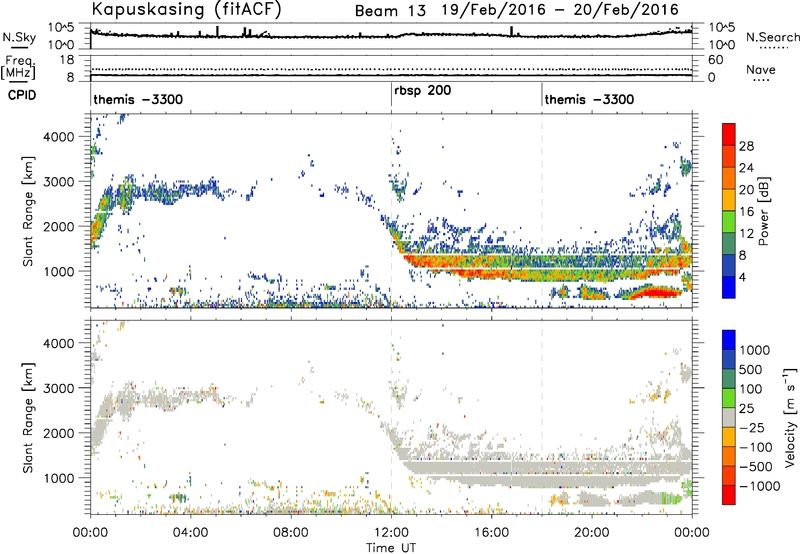Click the red bottom of the velocity colorbar
The width and height of the screenshot is (800, 554).
729,495
